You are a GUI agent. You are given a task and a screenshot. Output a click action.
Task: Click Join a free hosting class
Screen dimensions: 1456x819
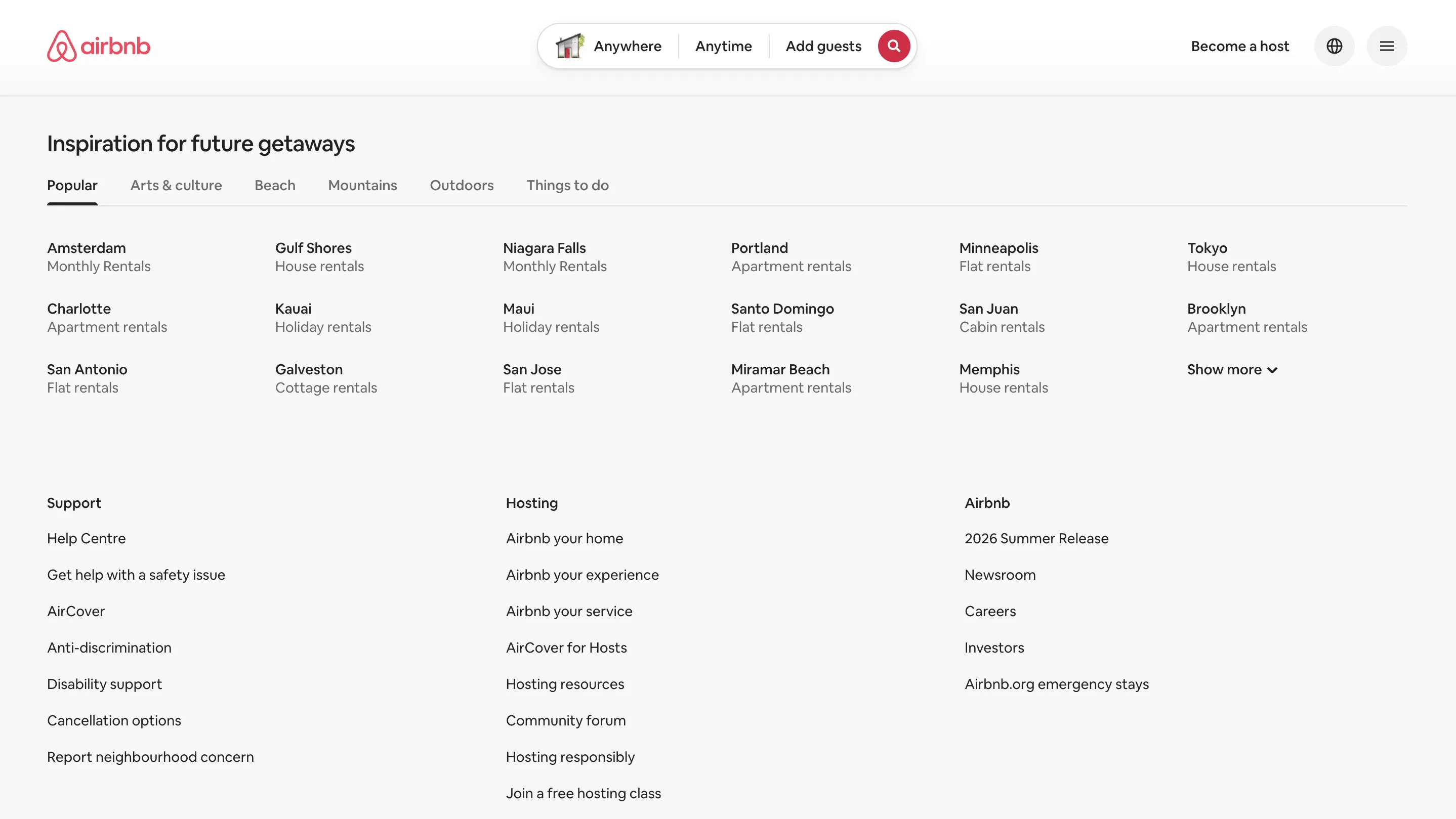(584, 794)
